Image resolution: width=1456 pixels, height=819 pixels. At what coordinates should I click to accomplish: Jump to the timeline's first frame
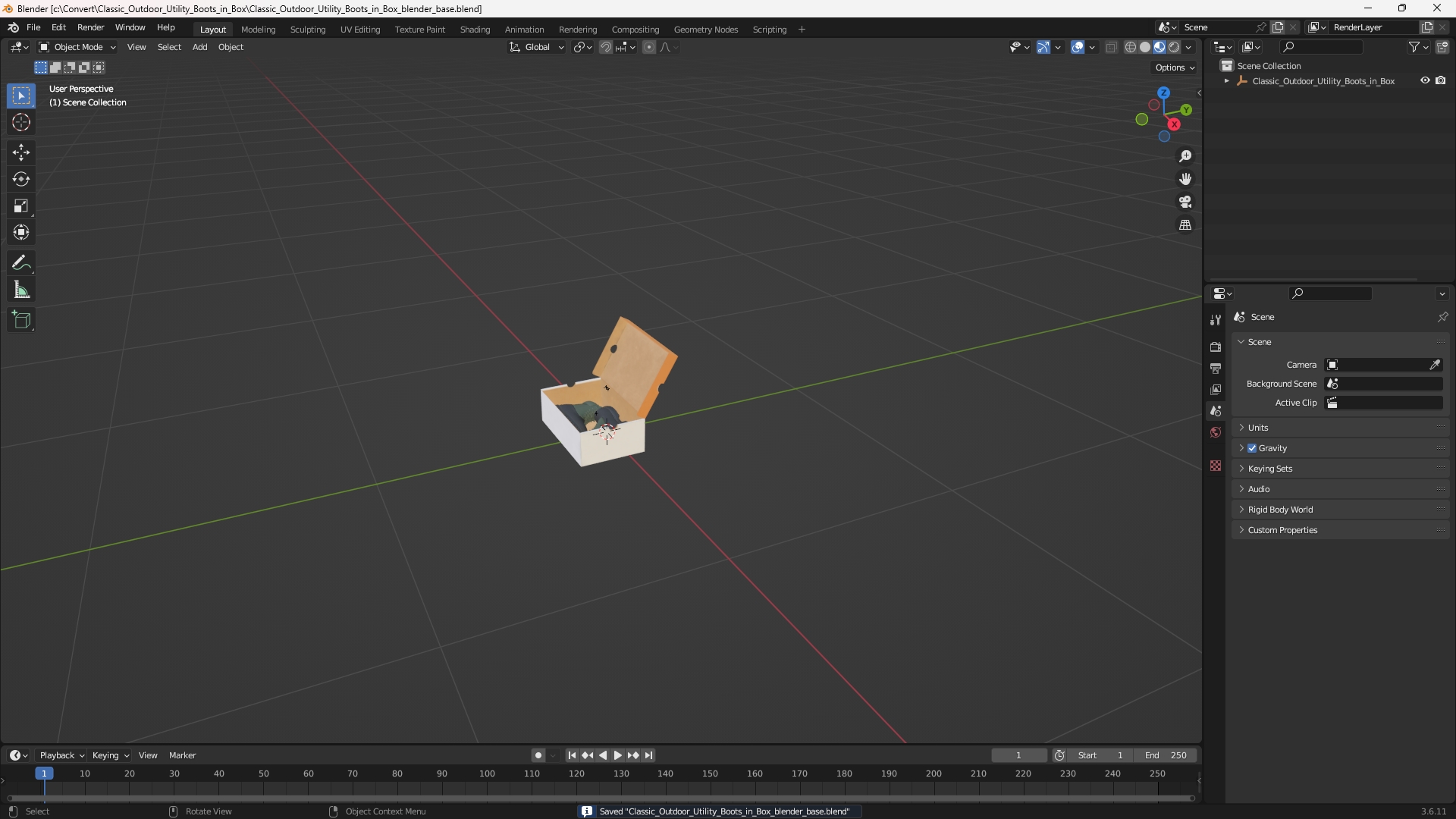572,755
